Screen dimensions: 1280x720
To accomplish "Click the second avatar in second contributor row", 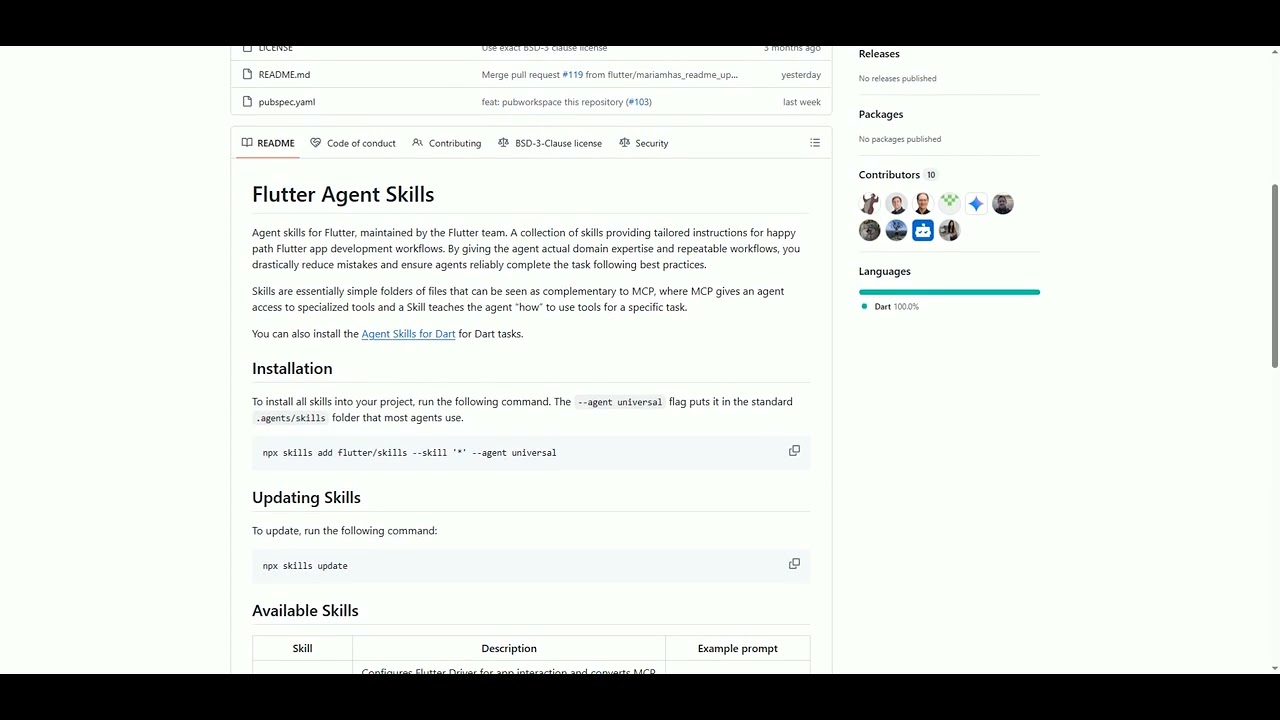I will [x=896, y=231].
